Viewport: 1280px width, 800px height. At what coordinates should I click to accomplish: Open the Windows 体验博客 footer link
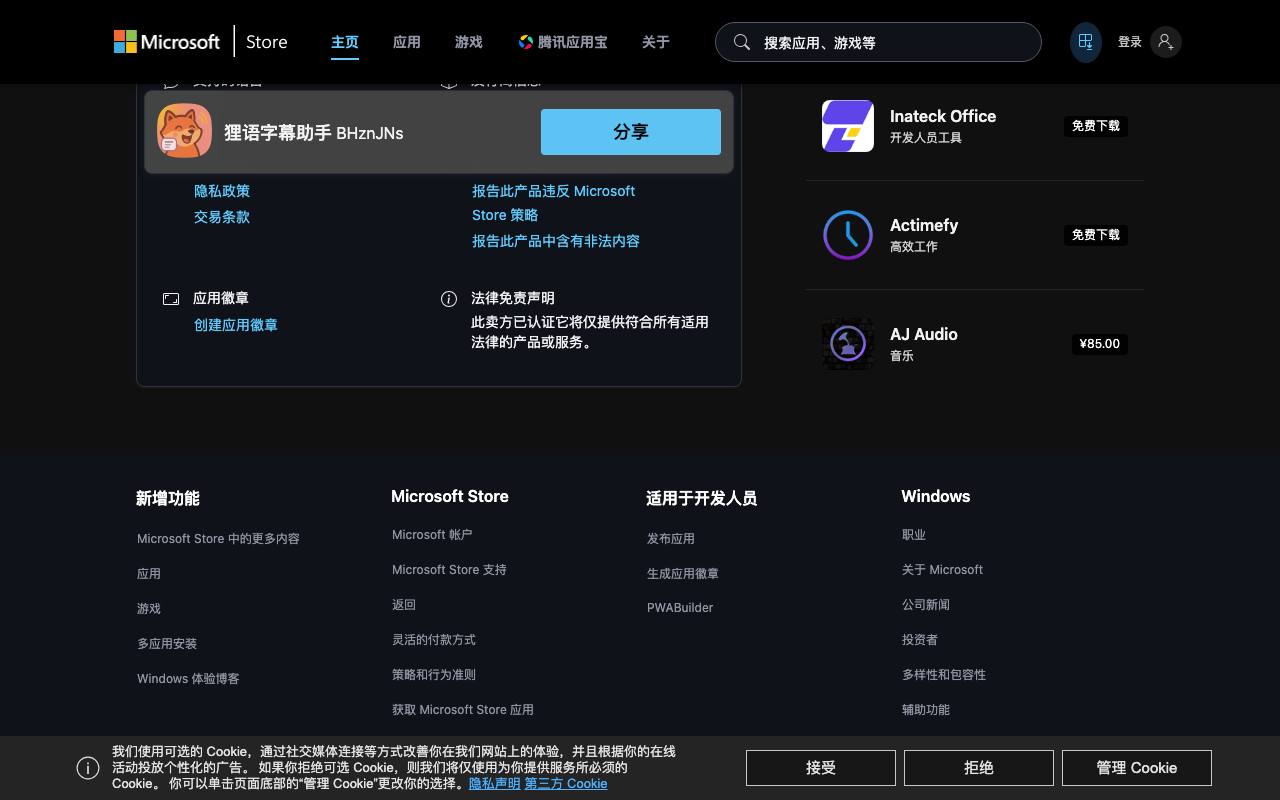coord(188,678)
